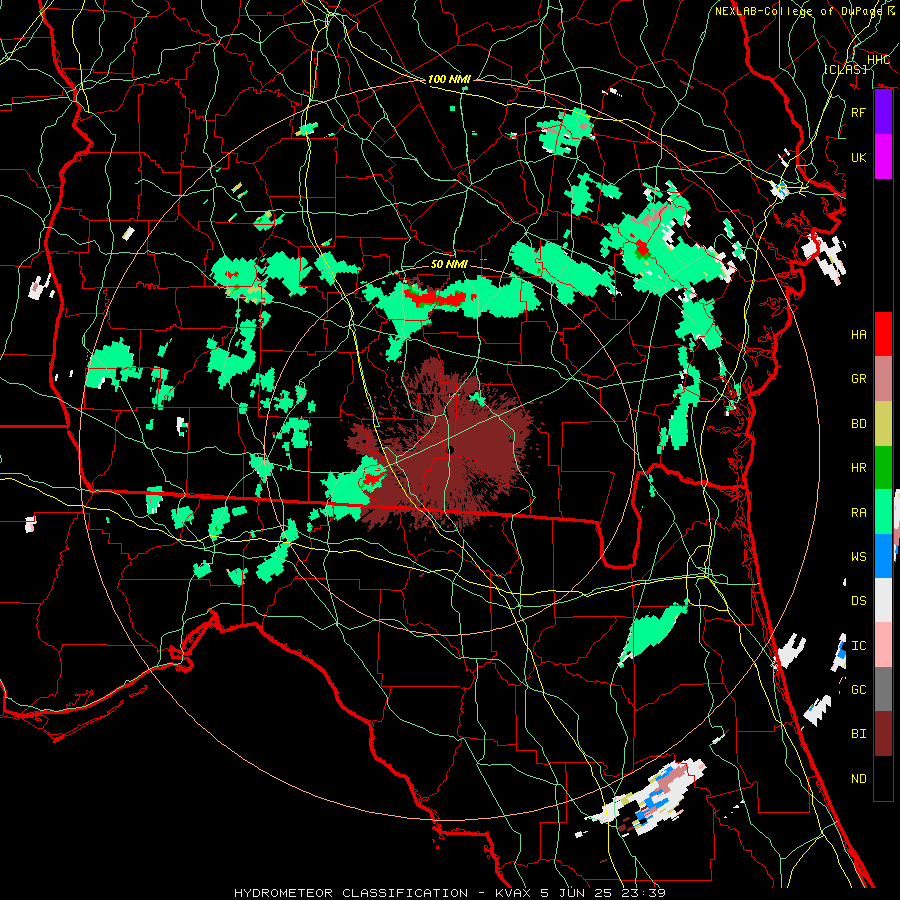
Task: Click the DS legend label
Action: (x=859, y=600)
